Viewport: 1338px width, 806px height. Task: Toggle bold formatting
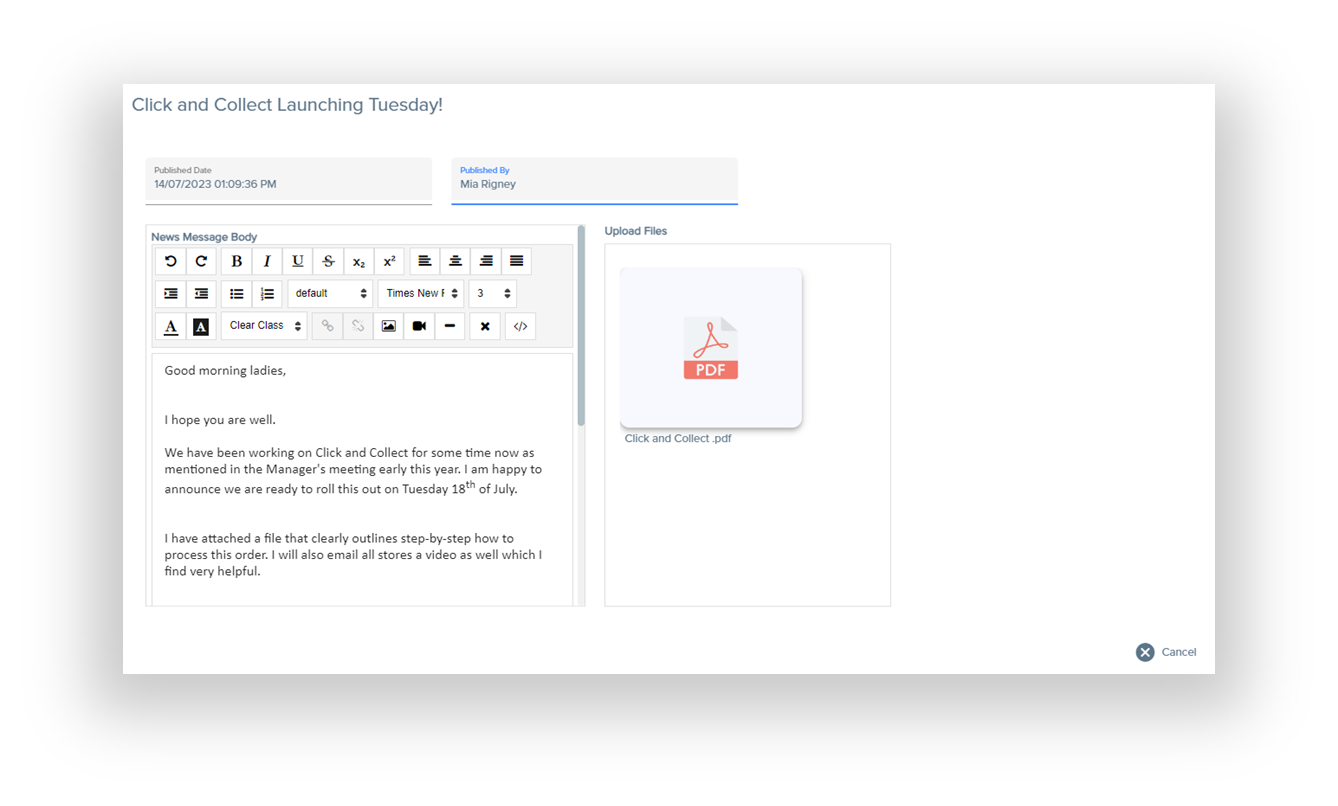point(237,261)
